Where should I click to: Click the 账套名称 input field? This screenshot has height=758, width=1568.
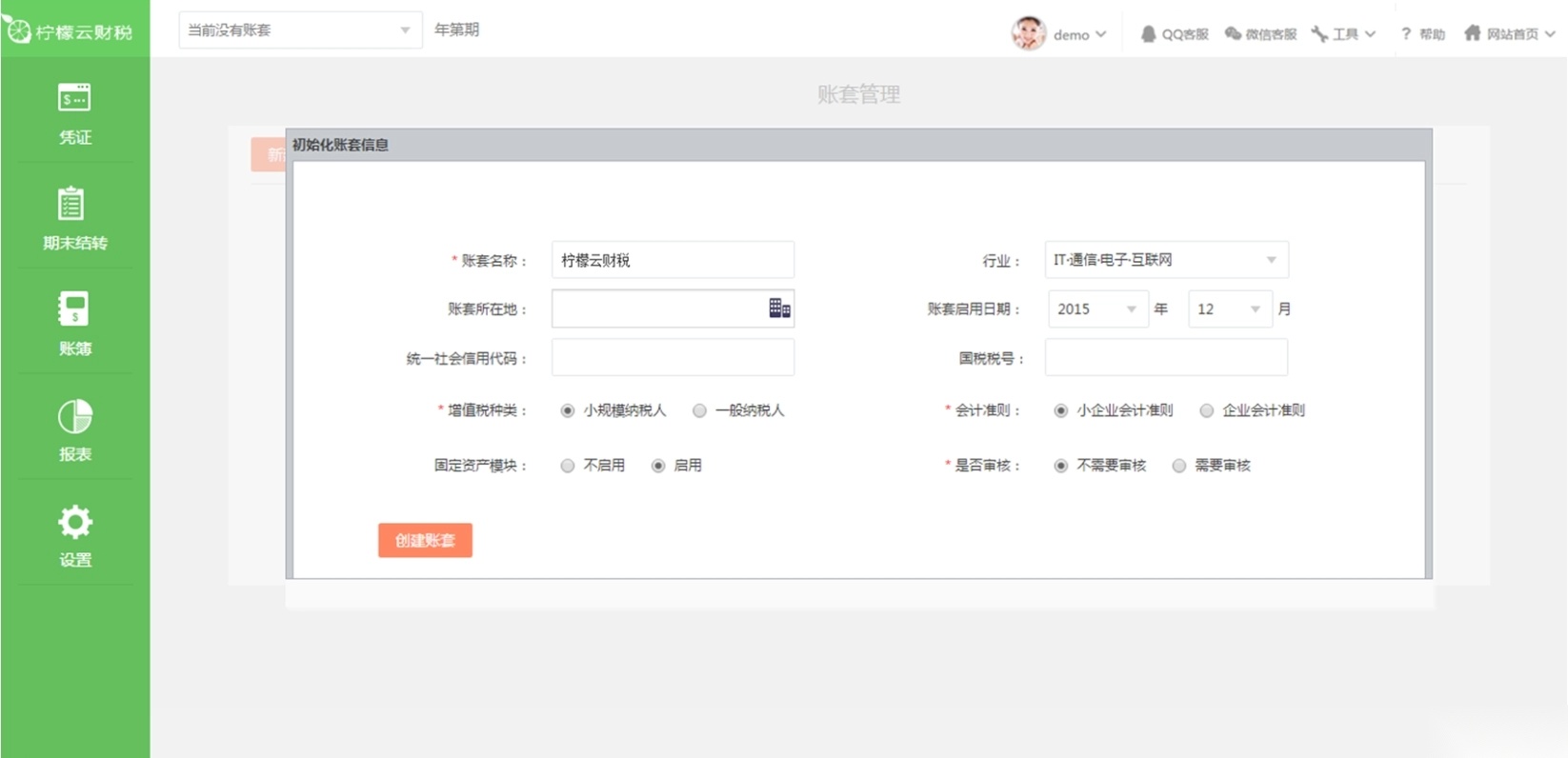pyautogui.click(x=673, y=260)
